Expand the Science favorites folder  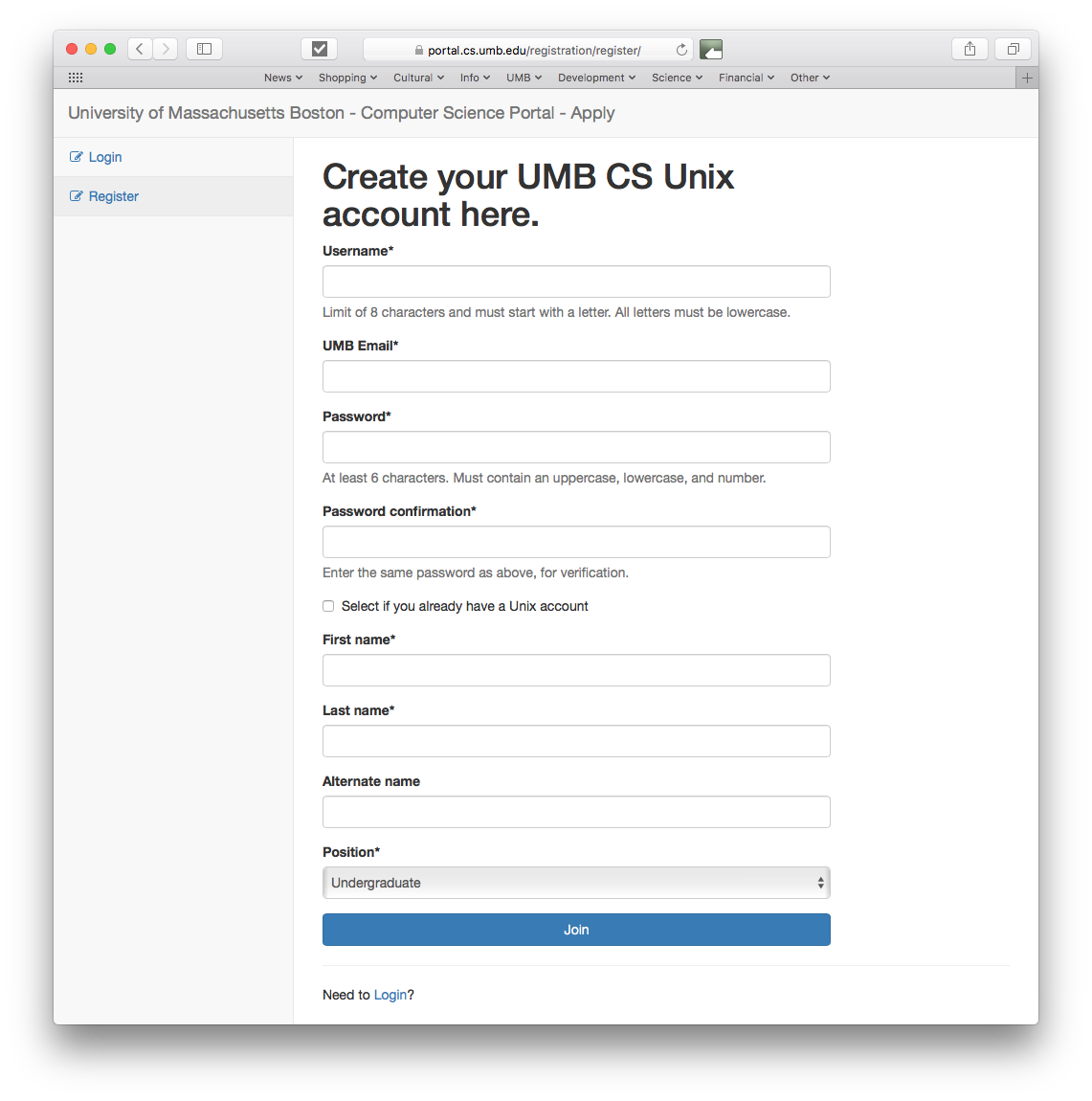(x=677, y=78)
